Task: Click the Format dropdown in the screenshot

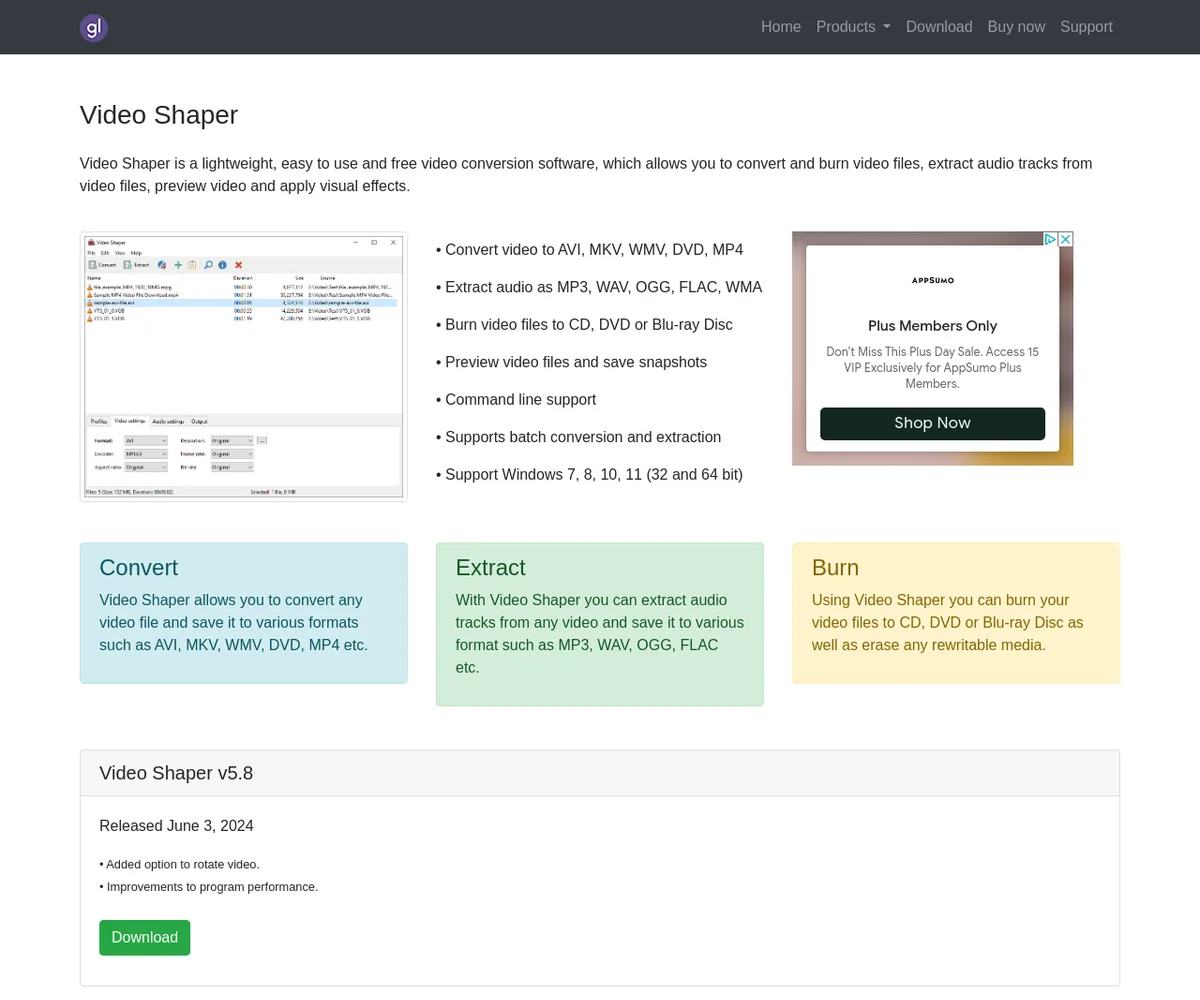Action: pyautogui.click(x=145, y=440)
